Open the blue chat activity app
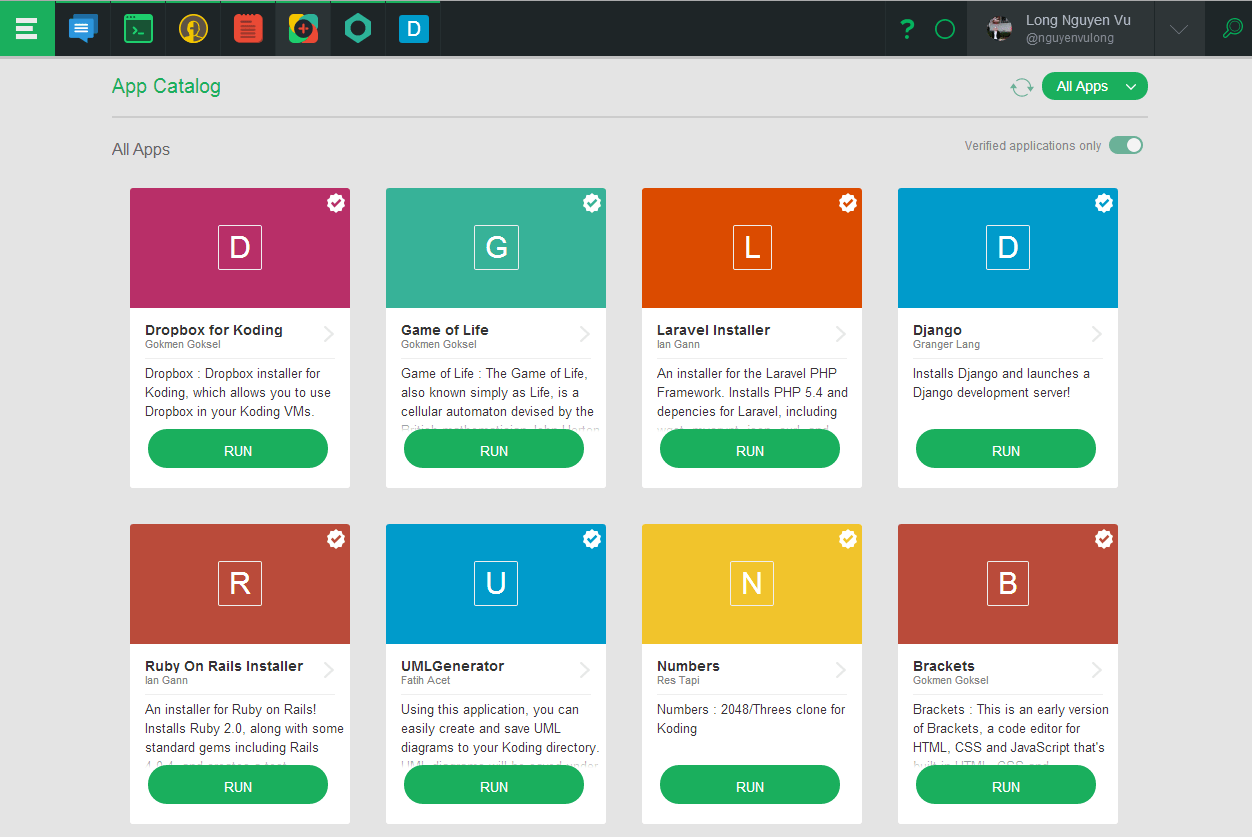 tap(83, 29)
